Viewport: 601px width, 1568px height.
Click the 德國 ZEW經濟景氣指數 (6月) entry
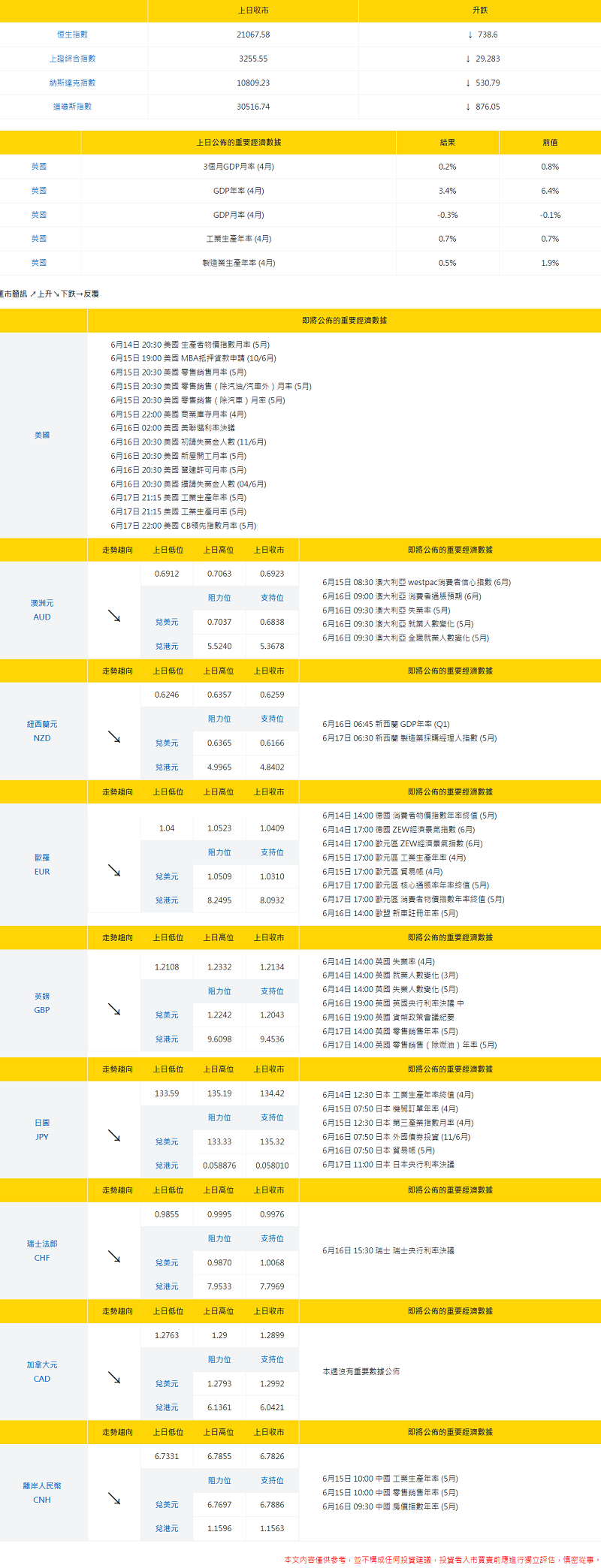pos(399,830)
